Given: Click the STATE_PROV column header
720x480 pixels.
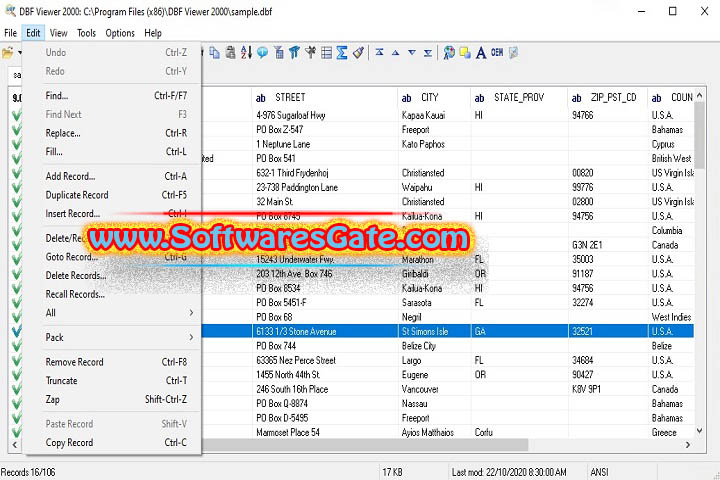Looking at the screenshot, I should (x=519, y=97).
